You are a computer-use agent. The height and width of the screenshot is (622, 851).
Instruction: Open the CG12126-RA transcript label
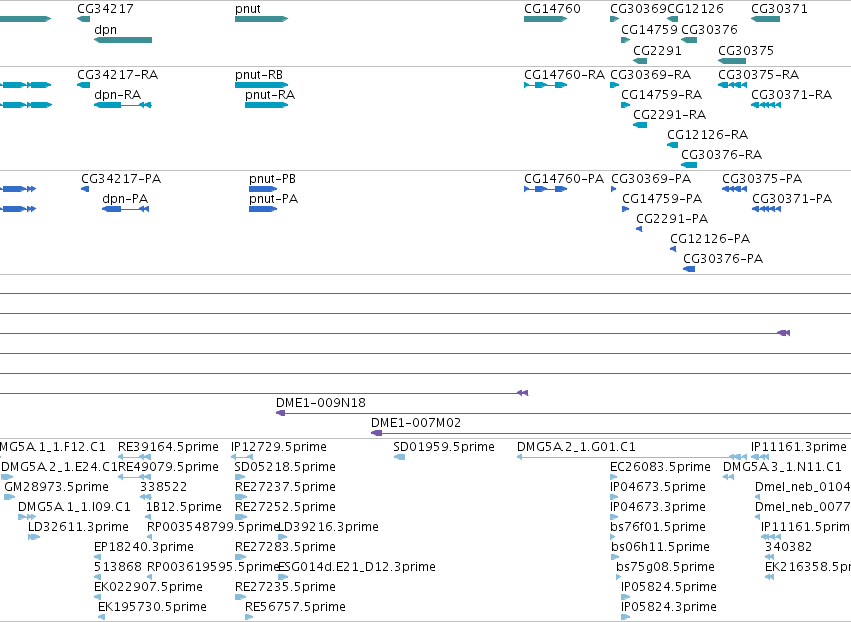coord(707,134)
